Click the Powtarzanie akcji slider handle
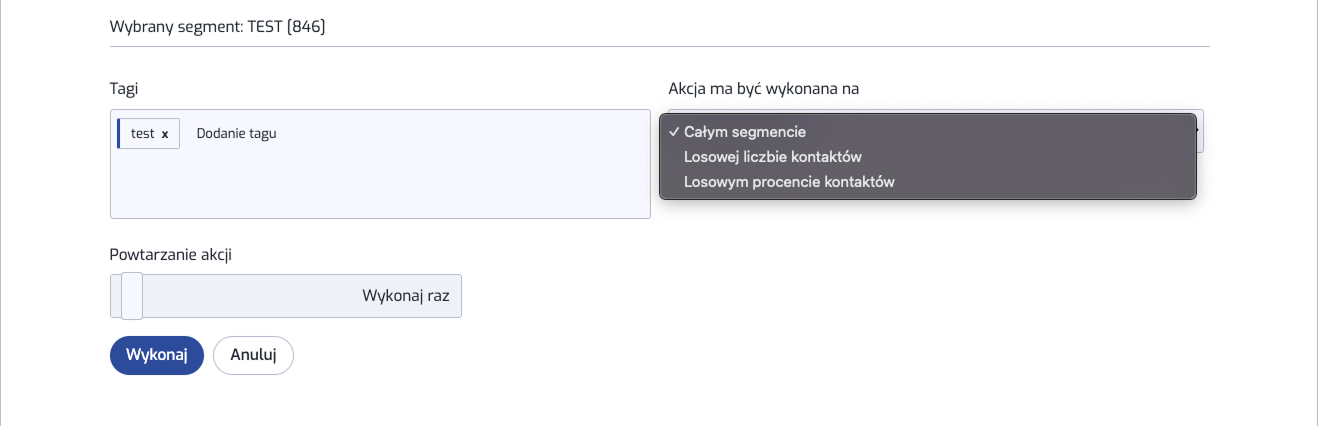The height and width of the screenshot is (426, 1318). click(132, 296)
